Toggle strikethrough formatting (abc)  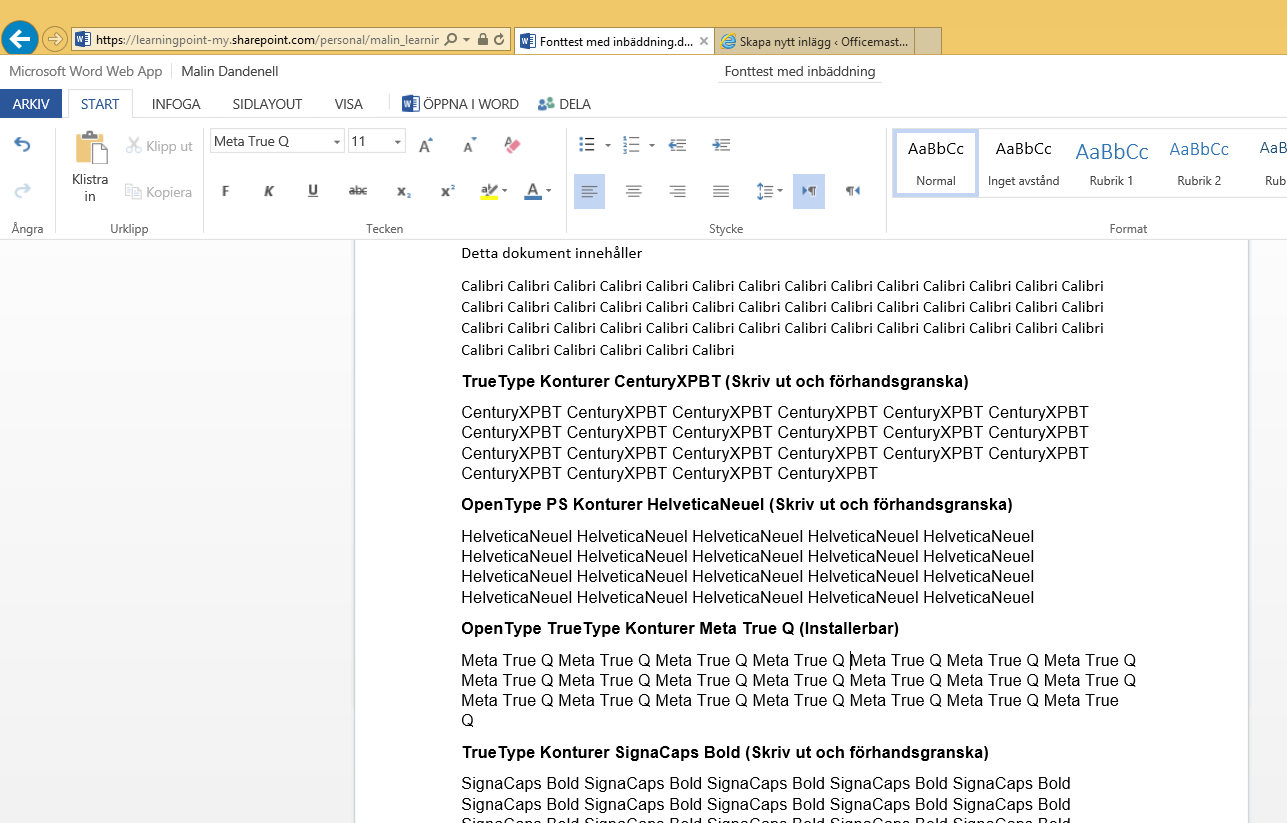[357, 191]
